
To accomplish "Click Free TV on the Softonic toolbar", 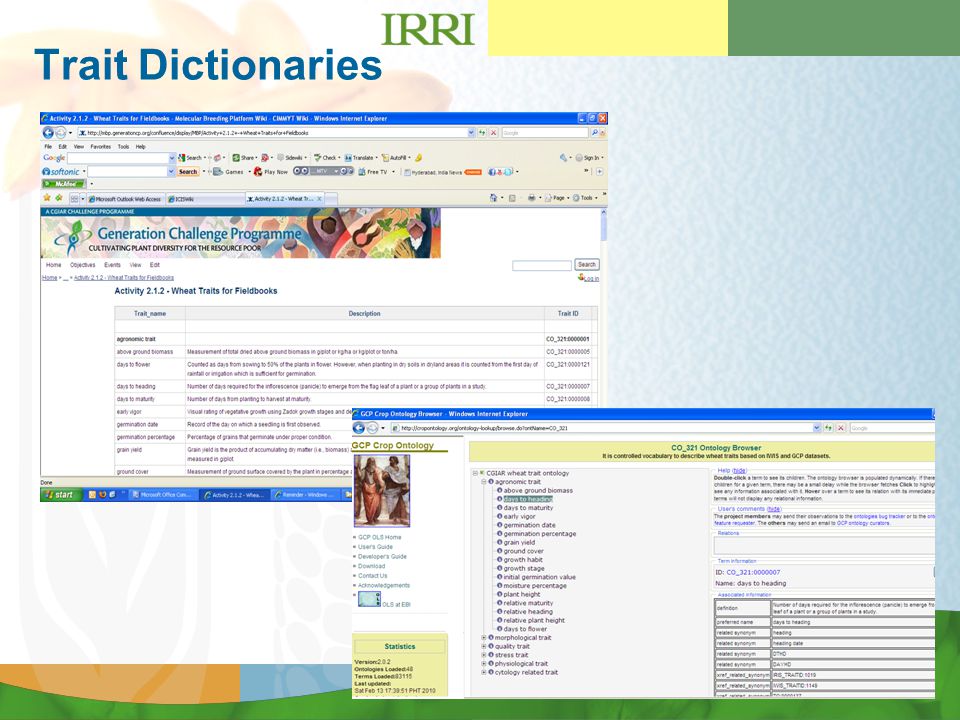I will coord(372,172).
